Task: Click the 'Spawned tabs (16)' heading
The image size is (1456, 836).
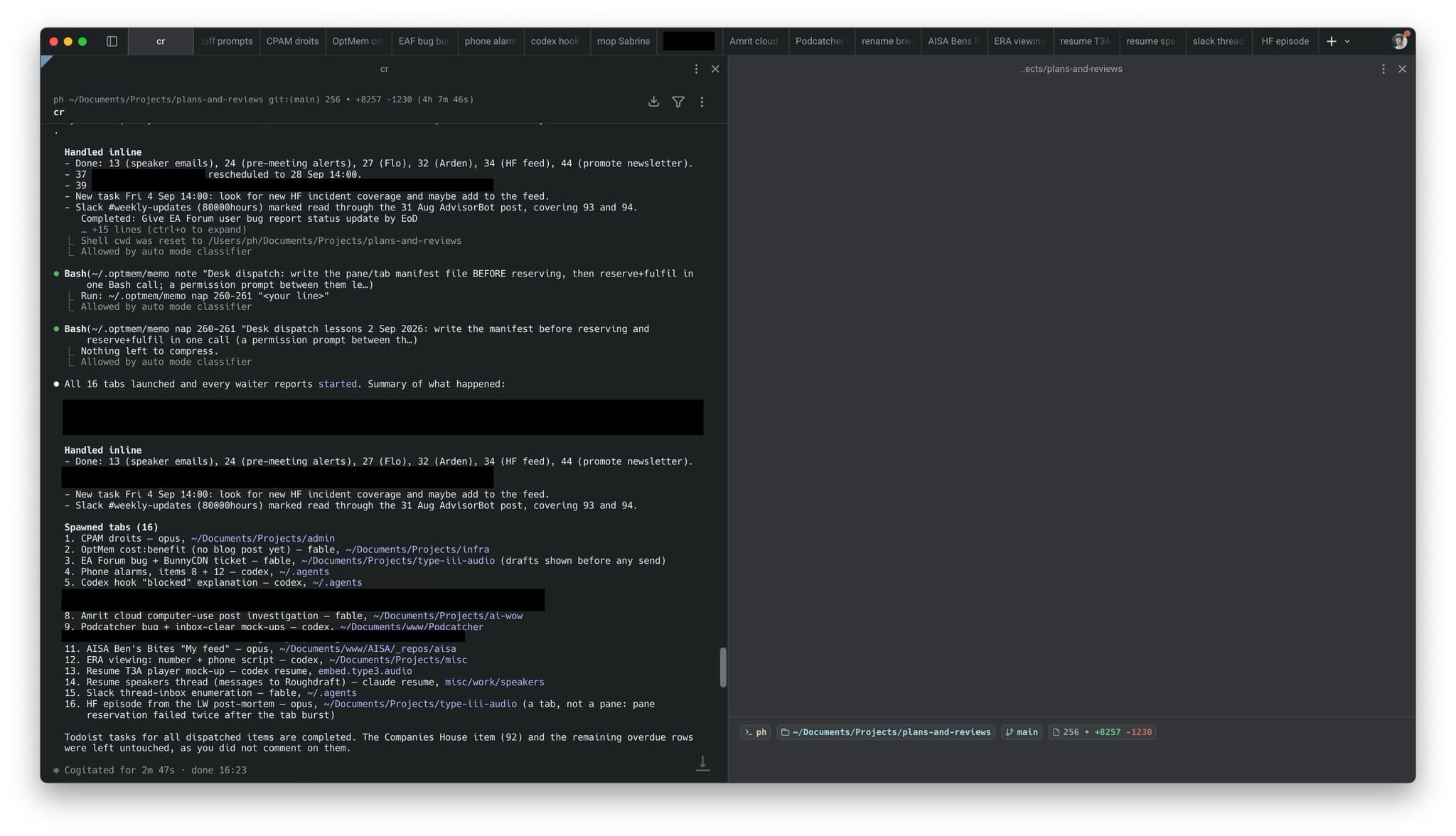Action: click(x=111, y=527)
